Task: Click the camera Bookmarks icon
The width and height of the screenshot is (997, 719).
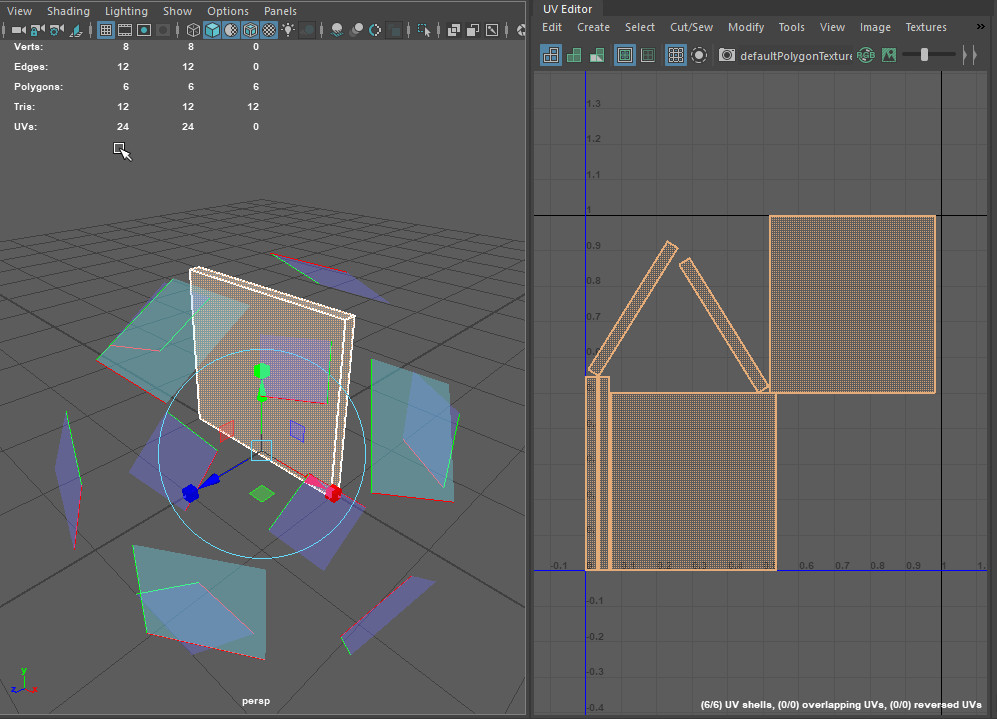Action: click(76, 30)
